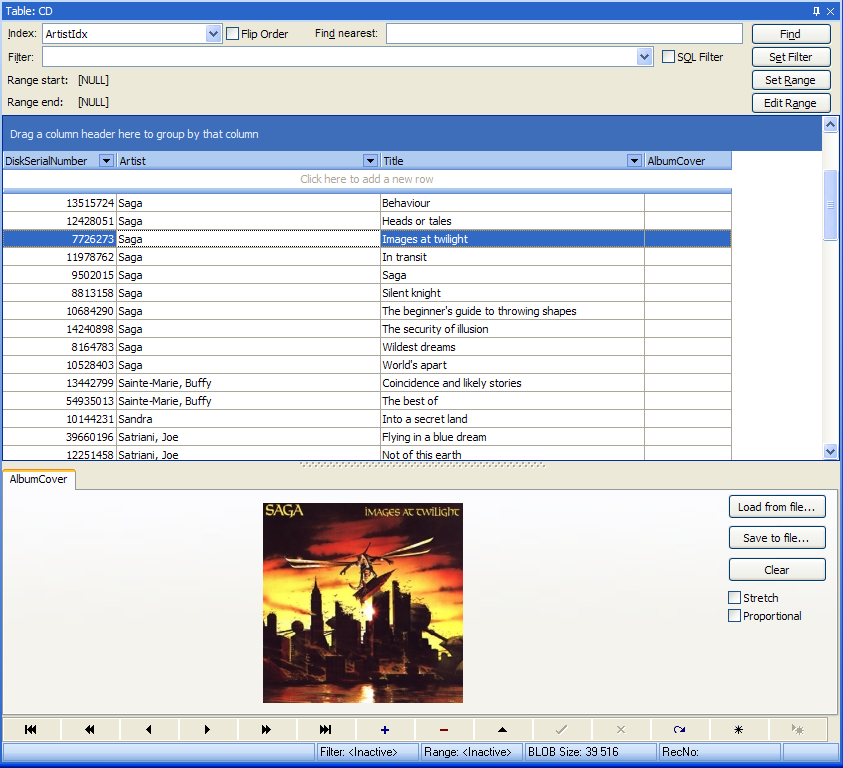The image size is (843, 768).
Task: Open the Artist column filter dropdown
Action: pyautogui.click(x=372, y=161)
